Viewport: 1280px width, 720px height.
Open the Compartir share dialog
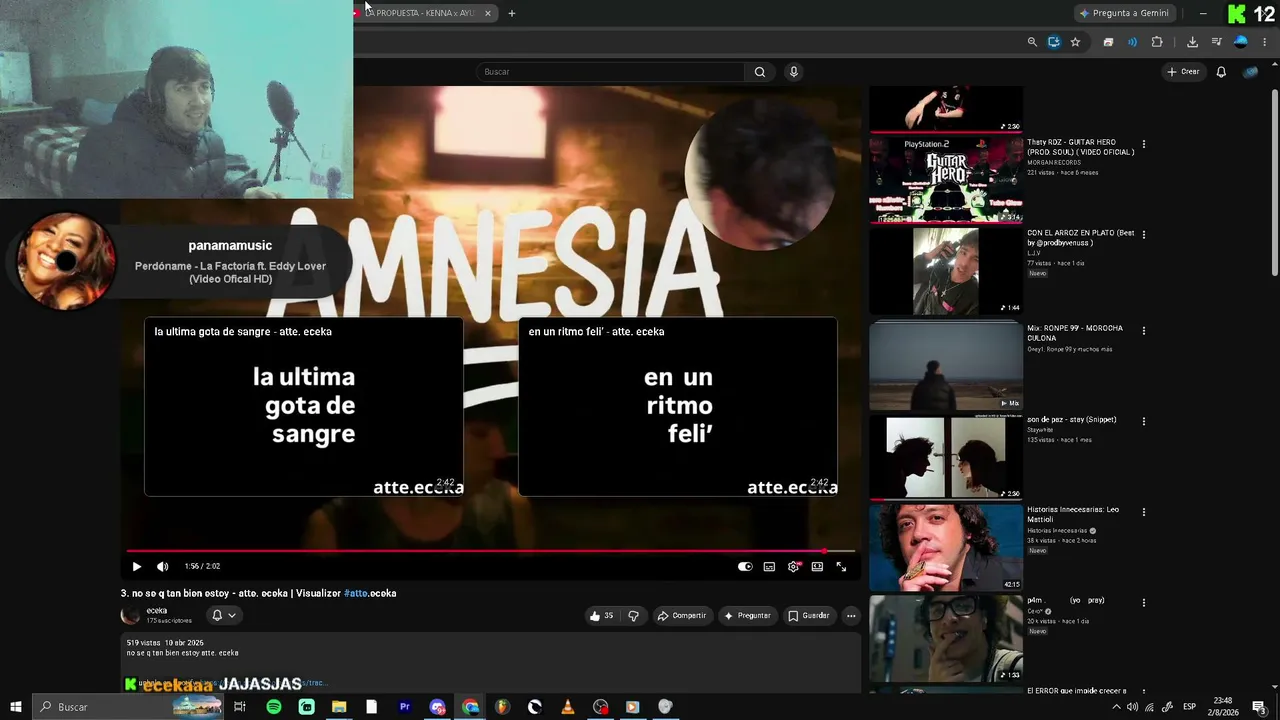[681, 616]
